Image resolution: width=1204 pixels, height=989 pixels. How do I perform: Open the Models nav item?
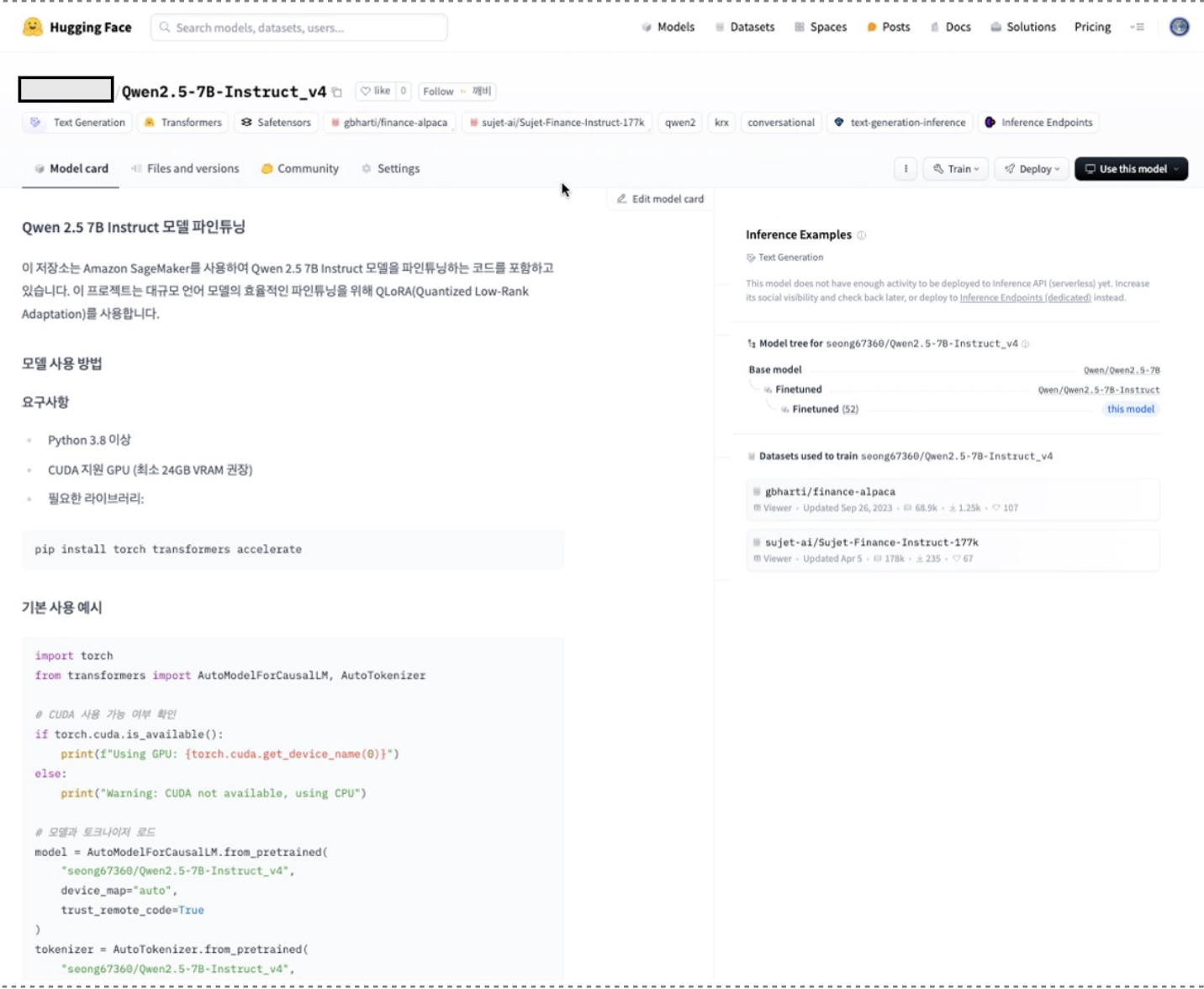pos(668,27)
